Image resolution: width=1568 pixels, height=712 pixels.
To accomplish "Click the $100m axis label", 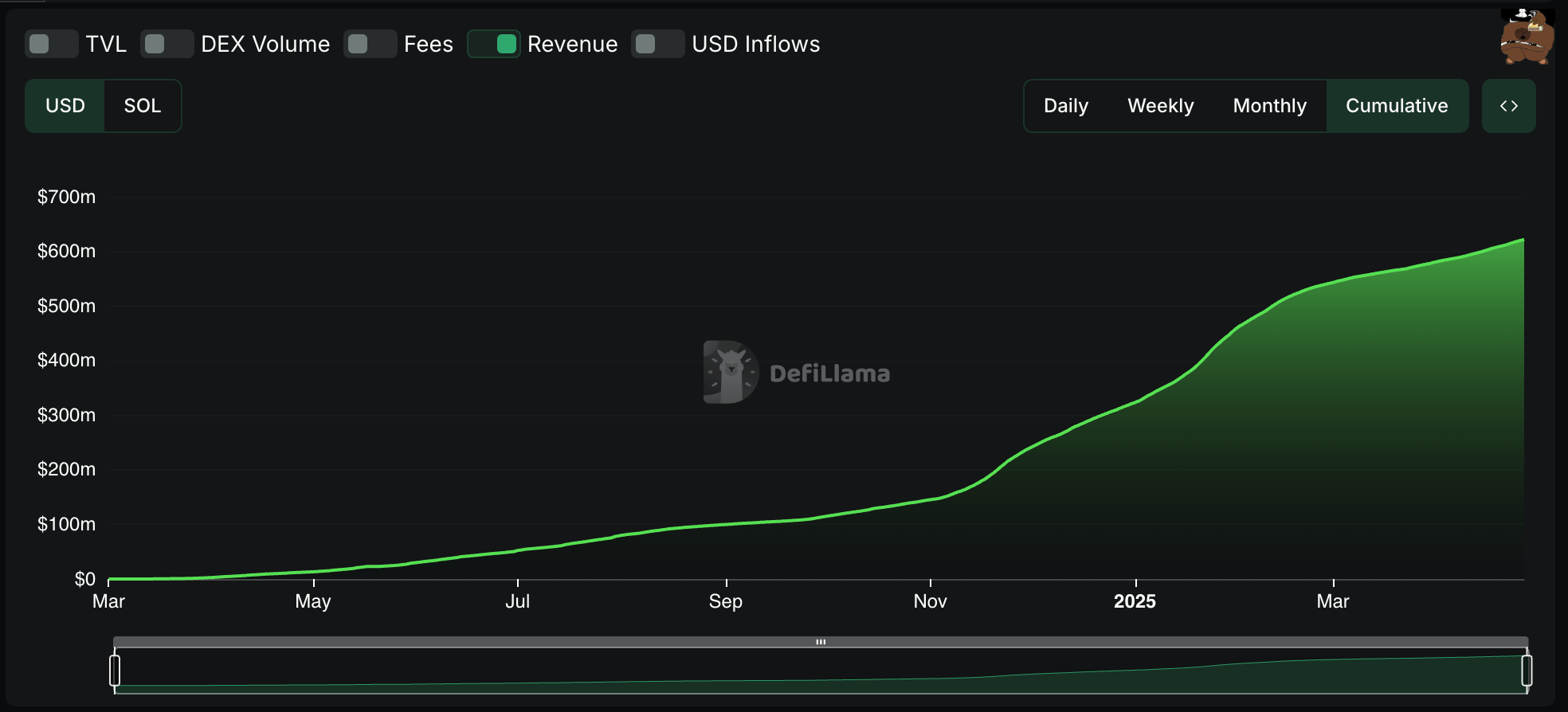I will click(66, 524).
